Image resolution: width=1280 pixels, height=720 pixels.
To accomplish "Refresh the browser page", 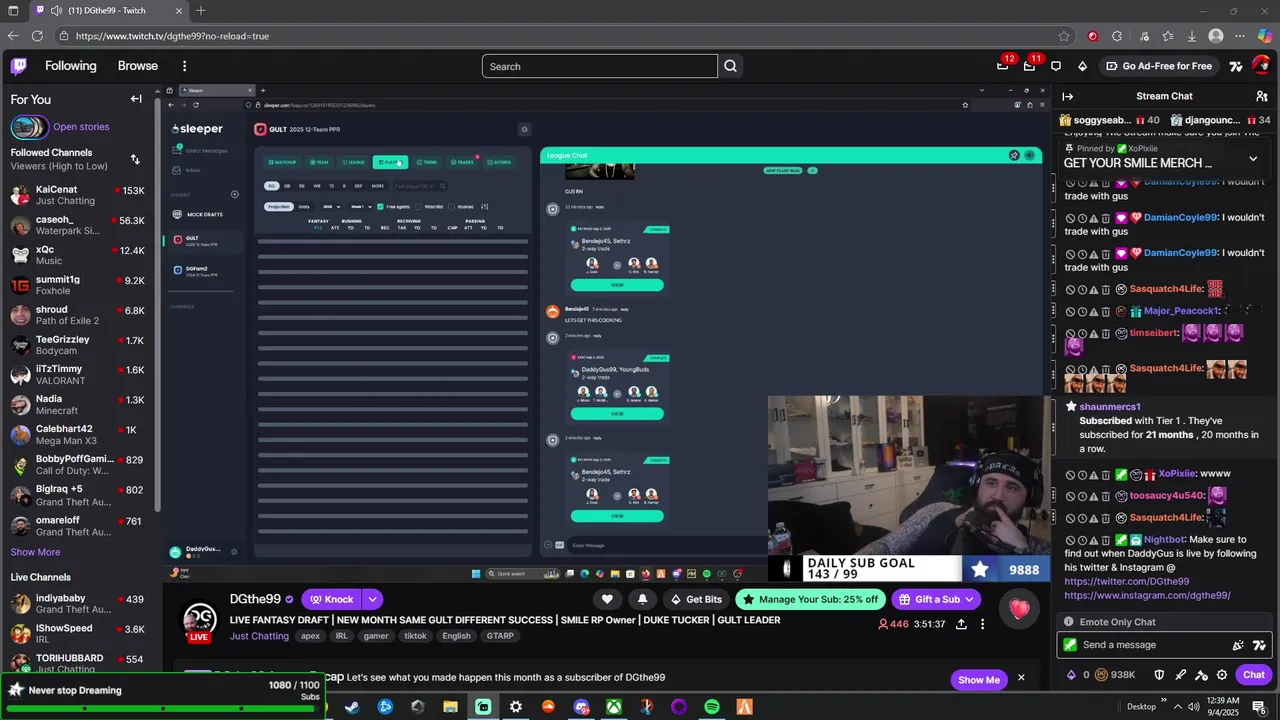I will pos(37,36).
